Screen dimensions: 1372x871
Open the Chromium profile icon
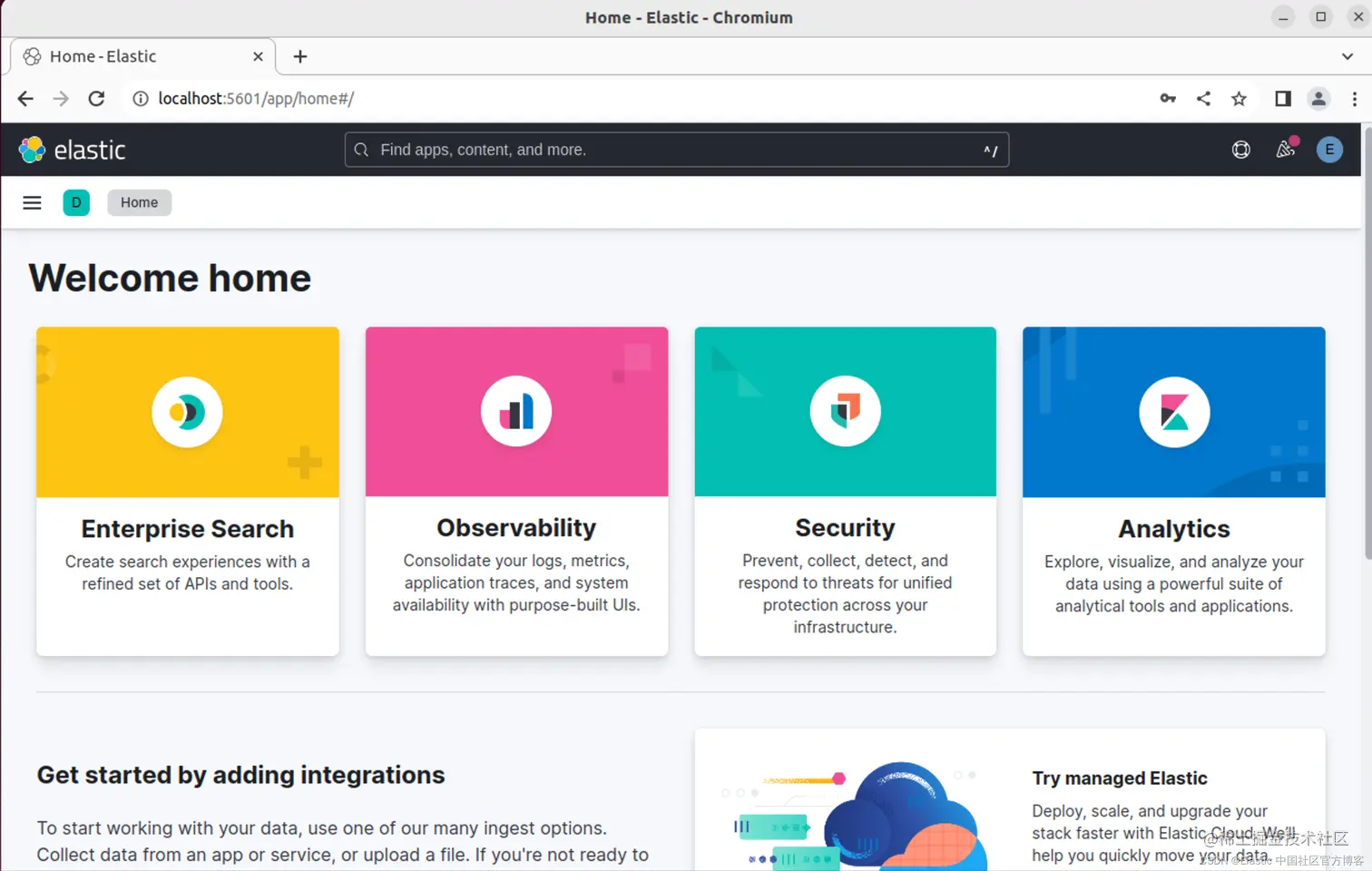point(1318,99)
